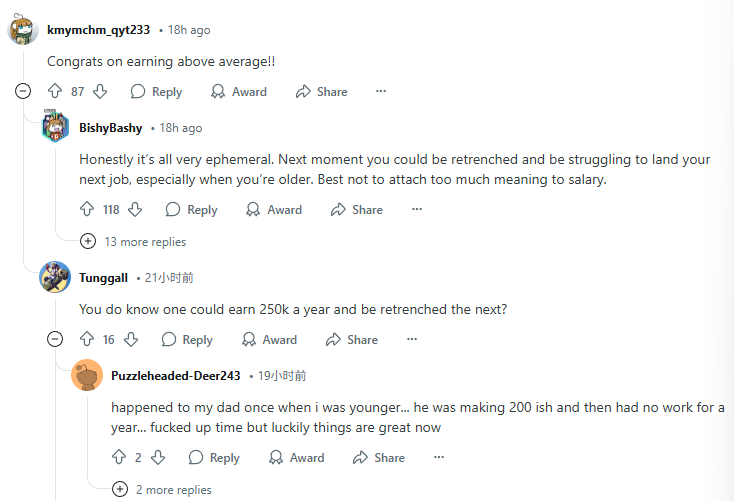
Task: Give an Award to BishyBashy's comment
Action: pyautogui.click(x=274, y=209)
